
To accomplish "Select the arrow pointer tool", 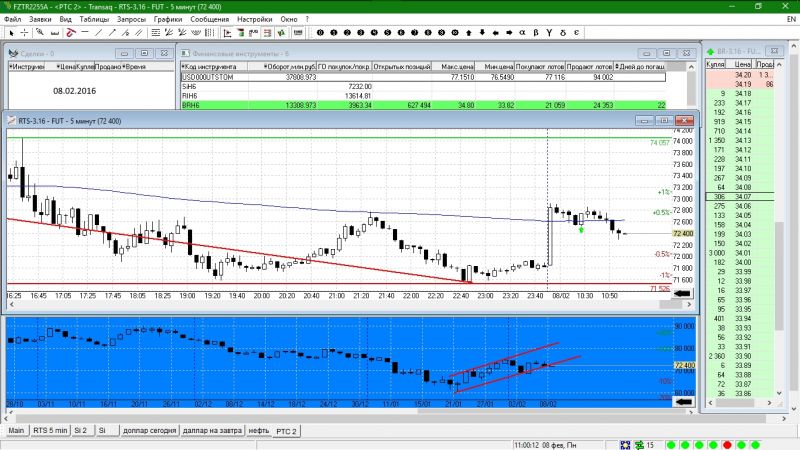I will point(11,33).
